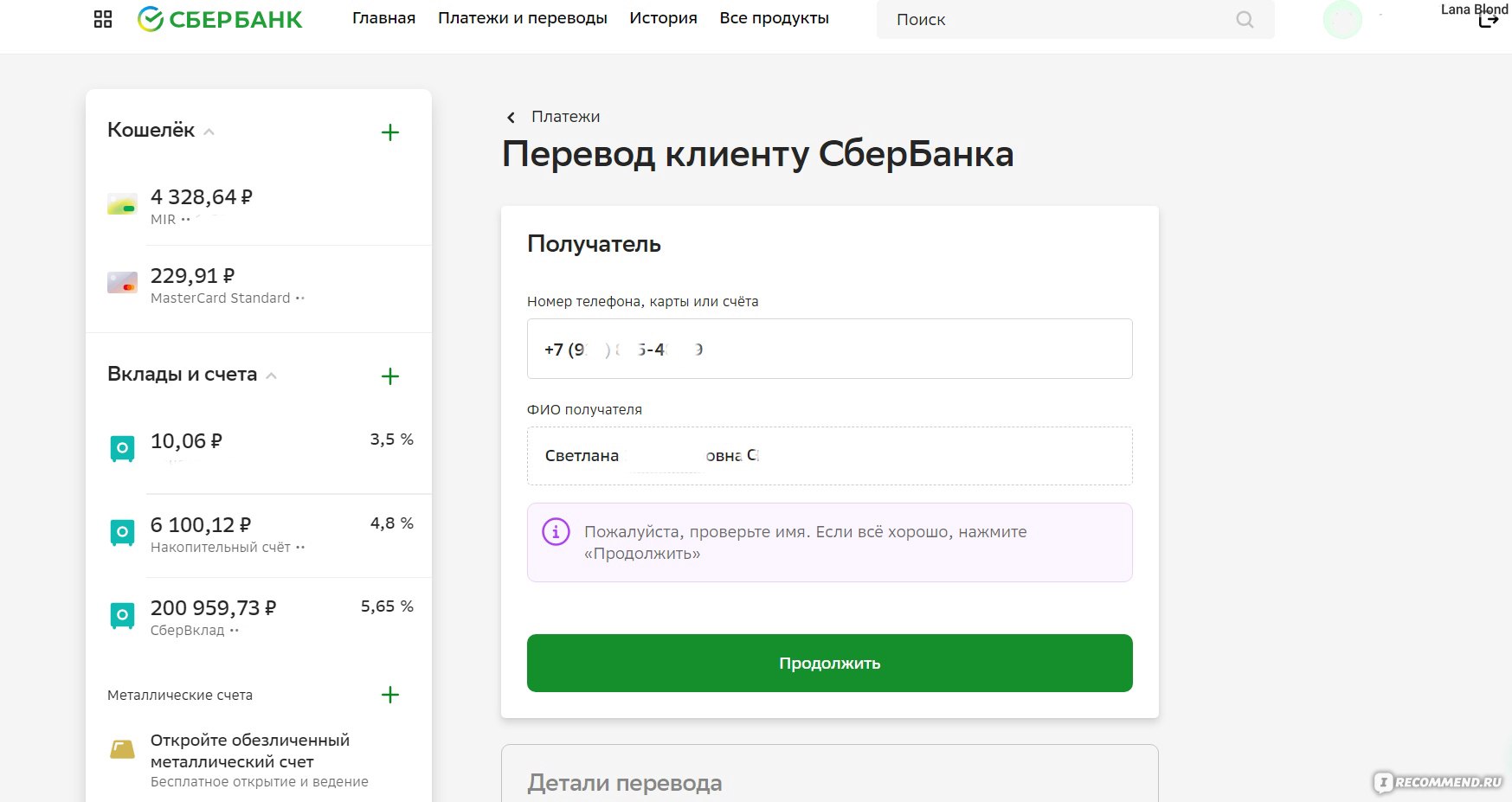The height and width of the screenshot is (802, 1512).
Task: Click the СберВклад label
Action: coord(187,631)
